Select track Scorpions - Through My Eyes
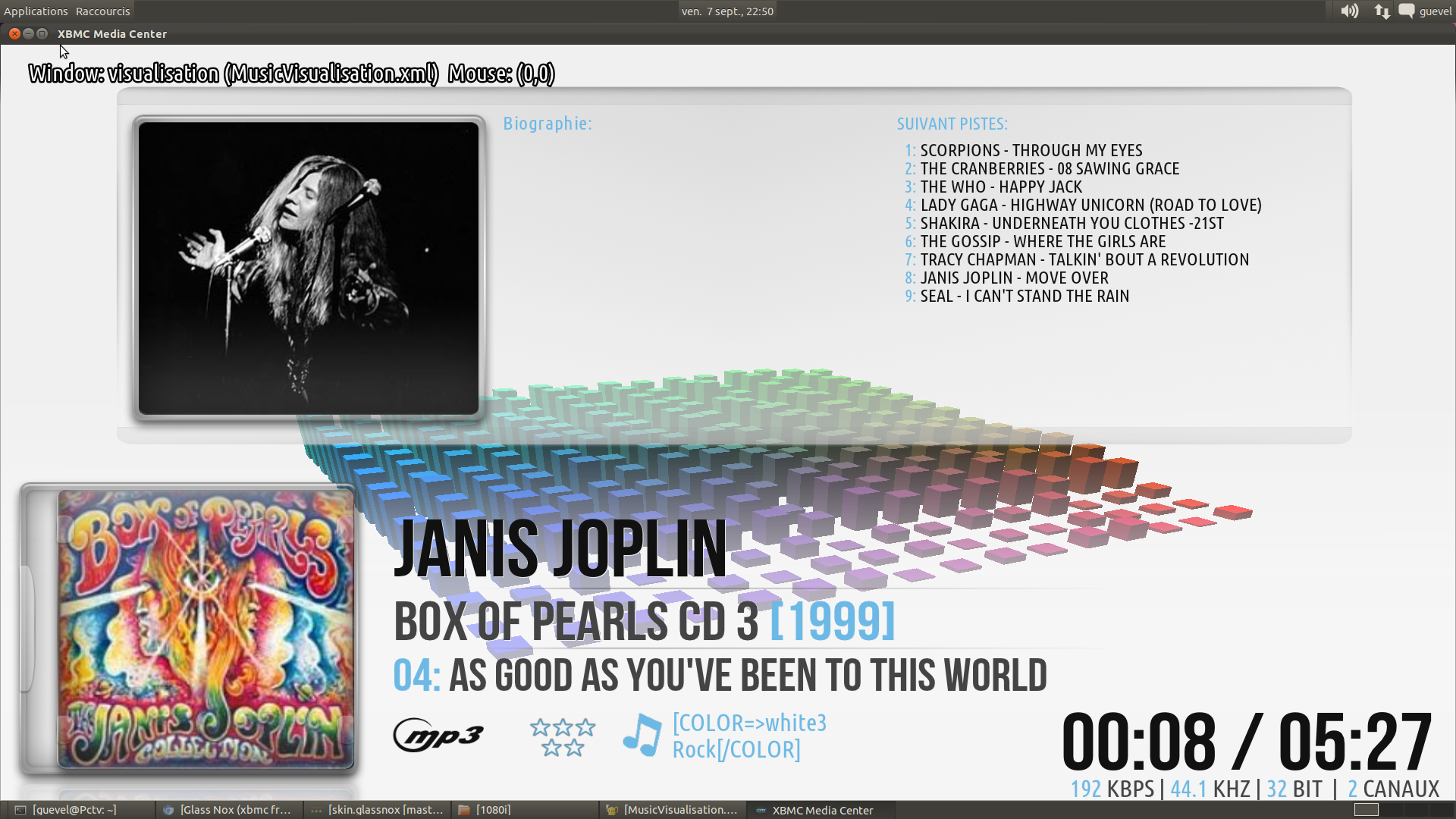1456x819 pixels. coord(1024,150)
